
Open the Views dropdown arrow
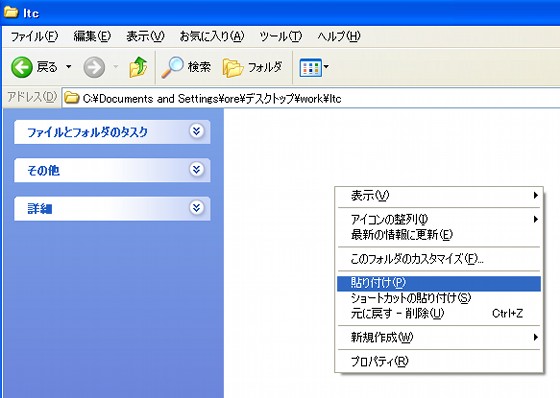pos(326,67)
